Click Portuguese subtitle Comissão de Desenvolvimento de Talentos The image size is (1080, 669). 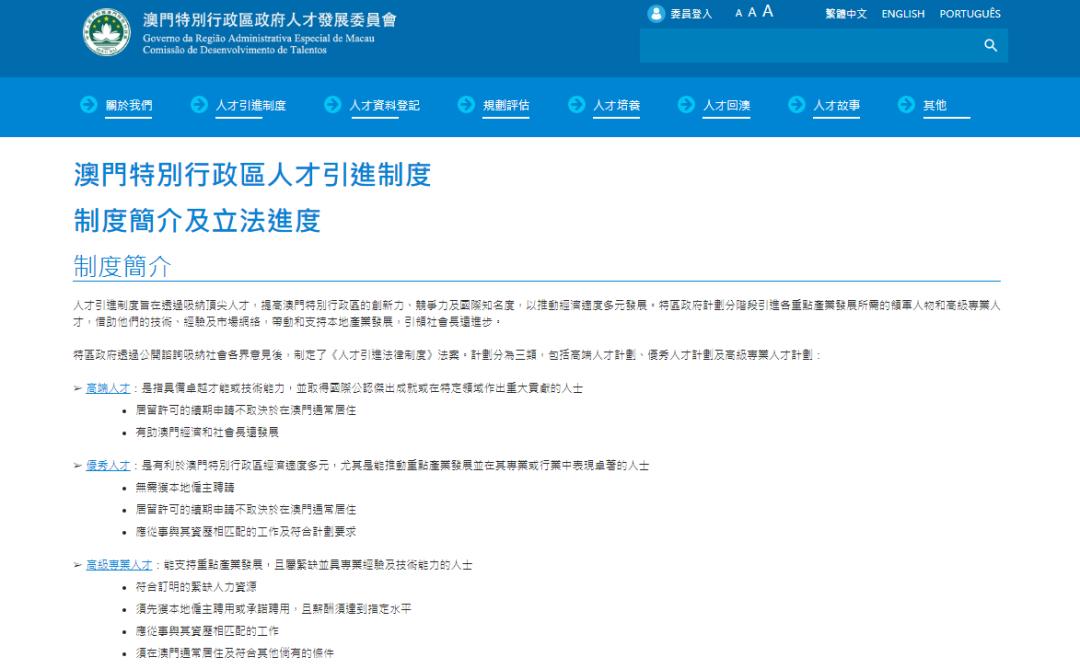tap(234, 50)
